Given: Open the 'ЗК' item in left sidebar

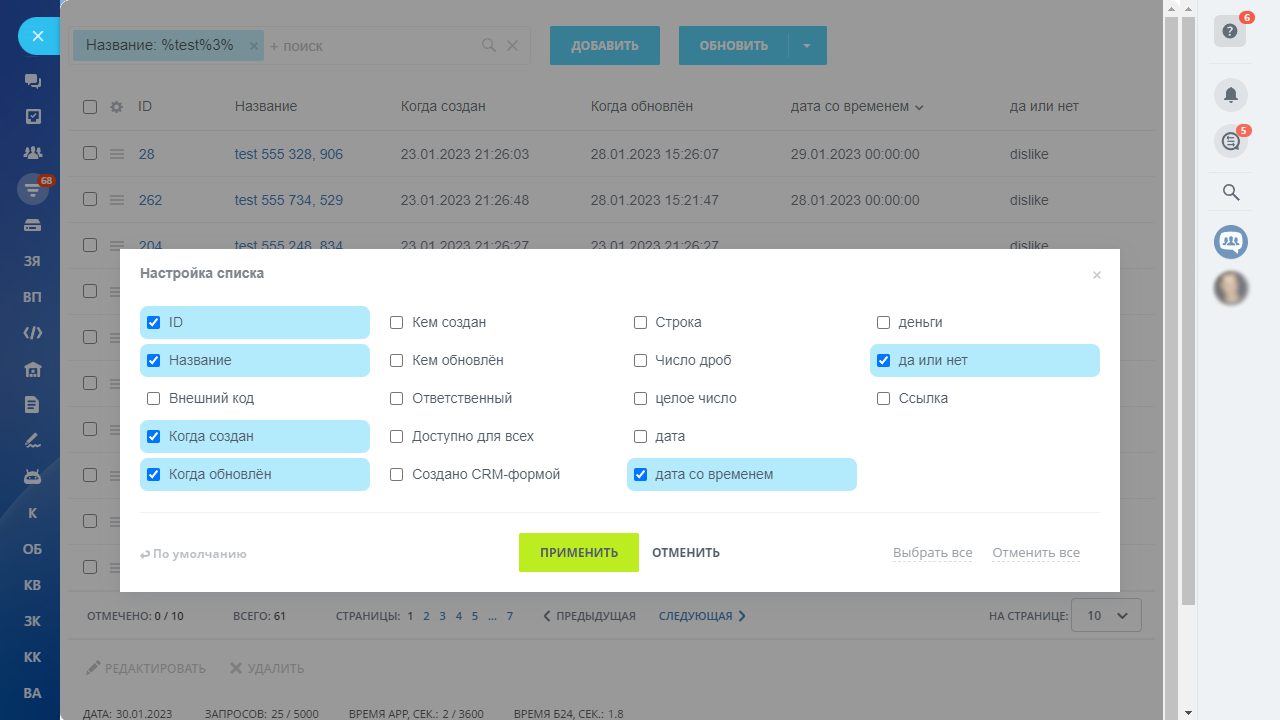Looking at the screenshot, I should [x=33, y=621].
